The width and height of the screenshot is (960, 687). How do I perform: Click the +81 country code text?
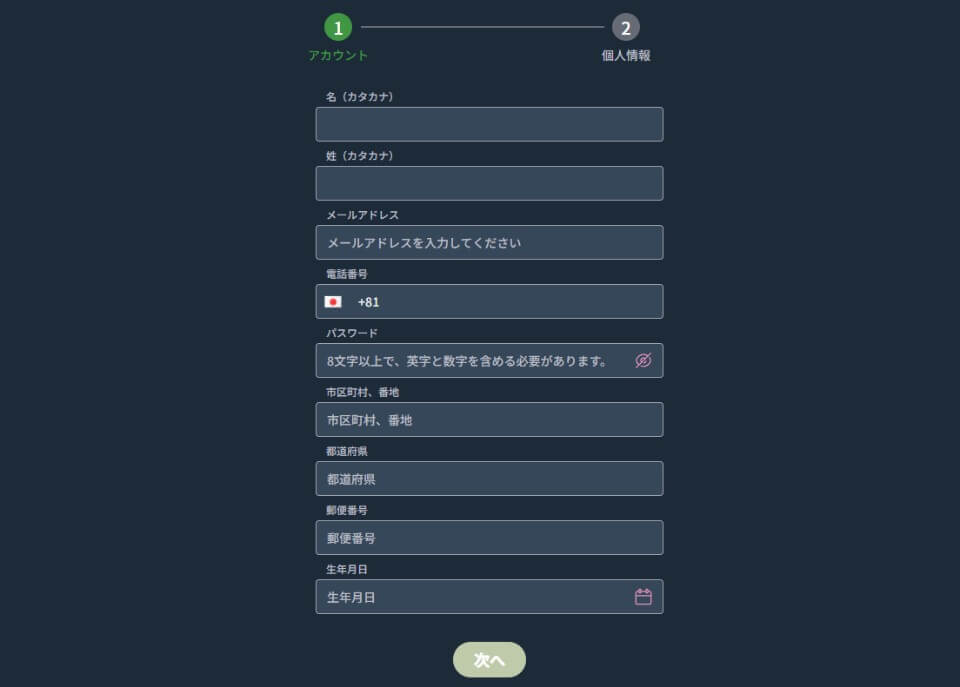pos(368,302)
